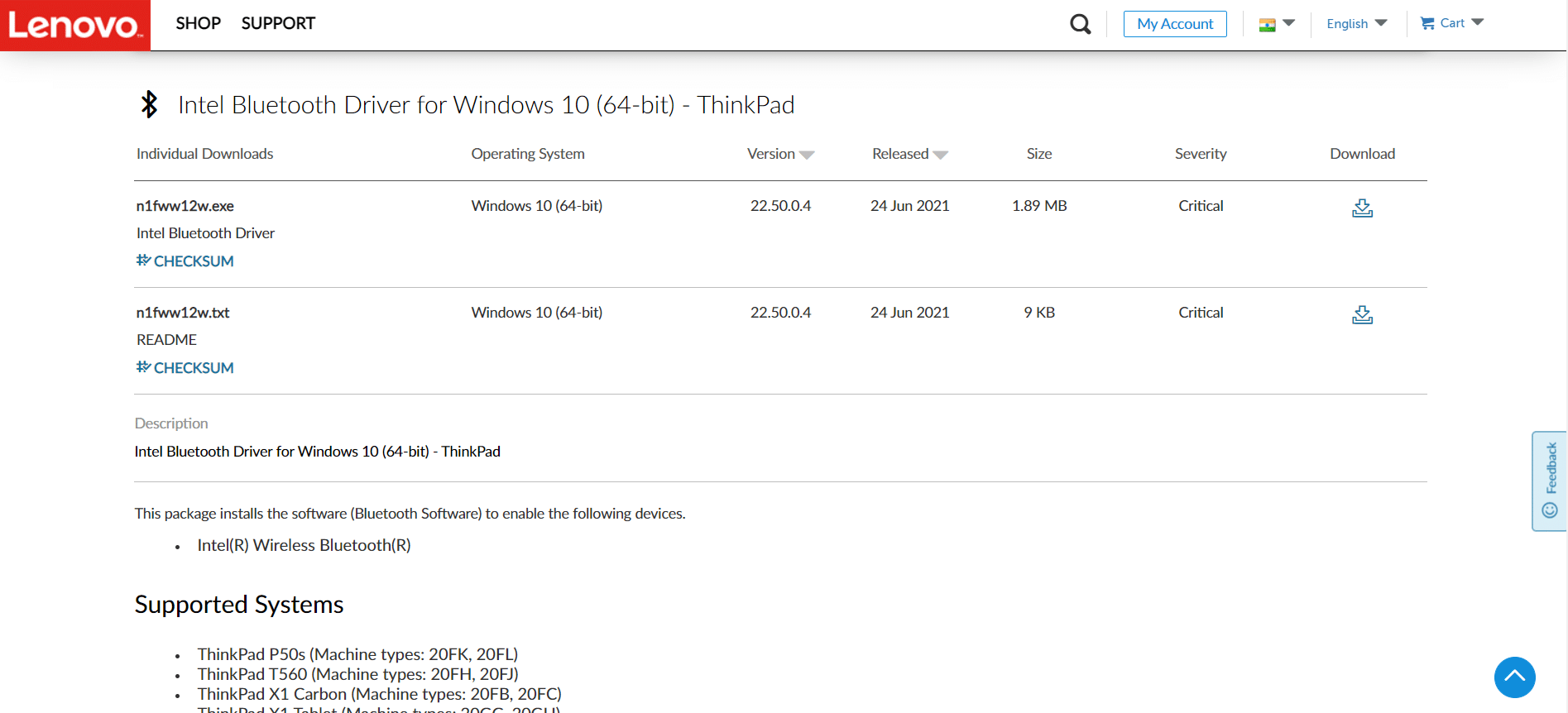View CHECKSUM for n1fww12w.txt

click(185, 368)
